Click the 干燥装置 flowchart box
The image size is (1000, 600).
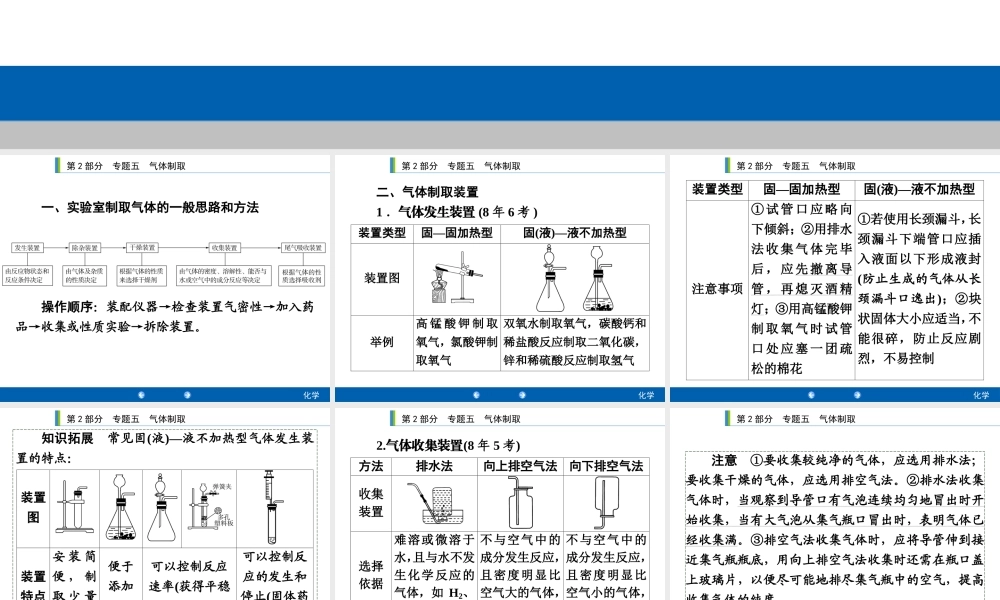(x=140, y=248)
